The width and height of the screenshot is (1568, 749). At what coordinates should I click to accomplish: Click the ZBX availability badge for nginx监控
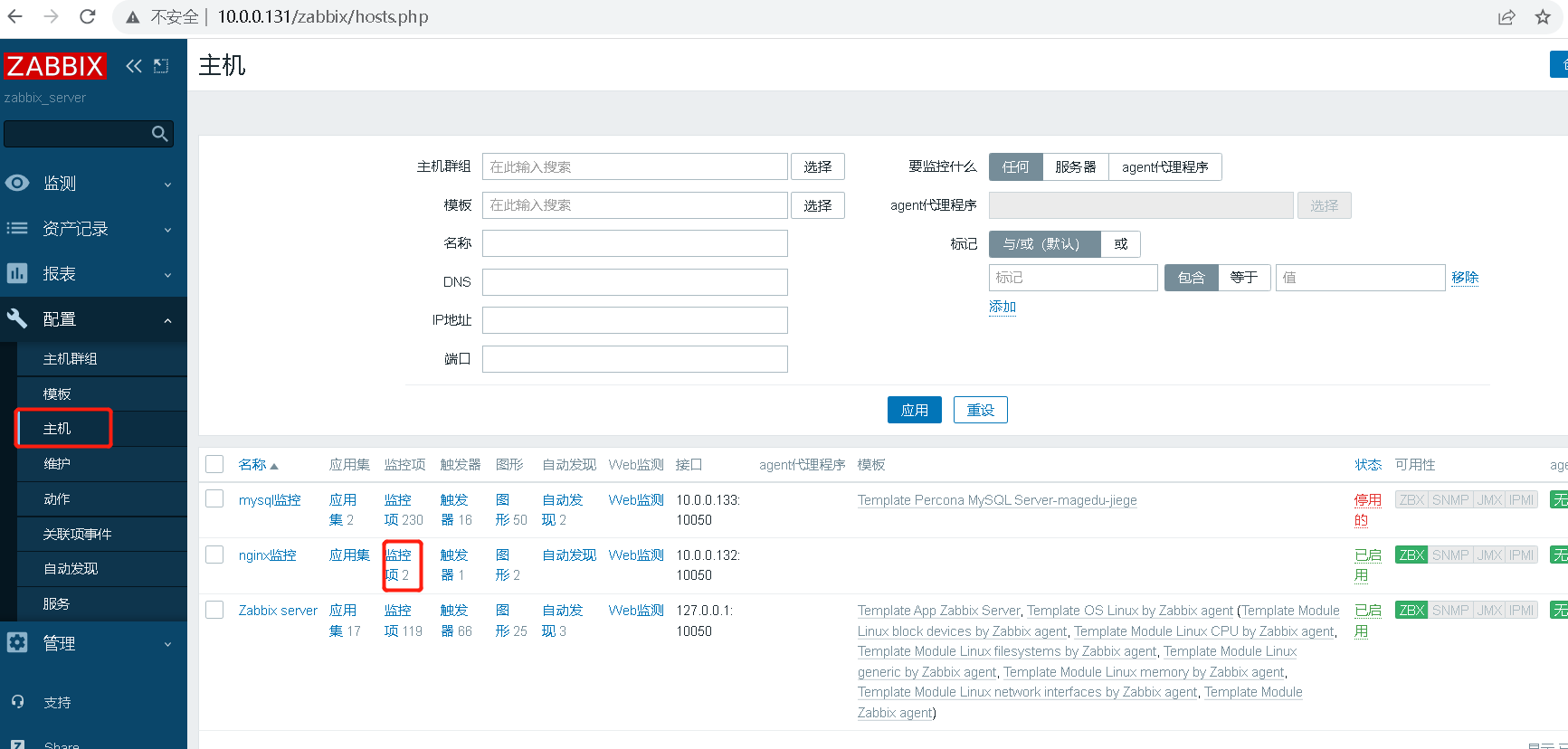coord(1411,555)
